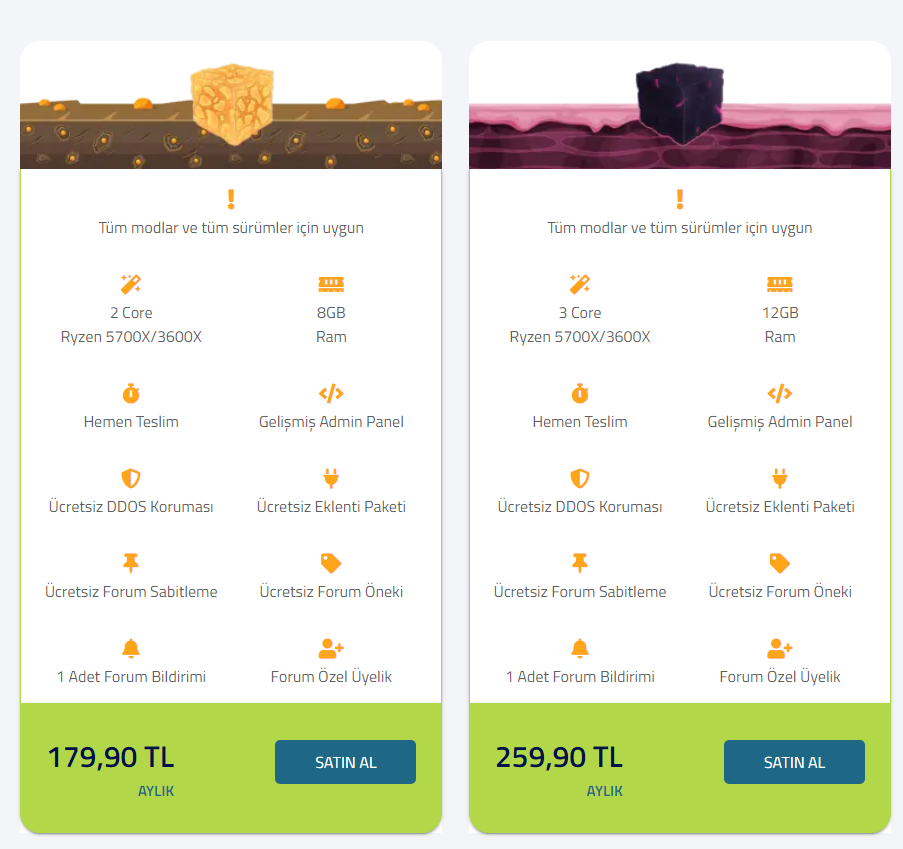The image size is (903, 849).
Task: Click price tag icon in the 259,90 TL plan
Action: 780,562
